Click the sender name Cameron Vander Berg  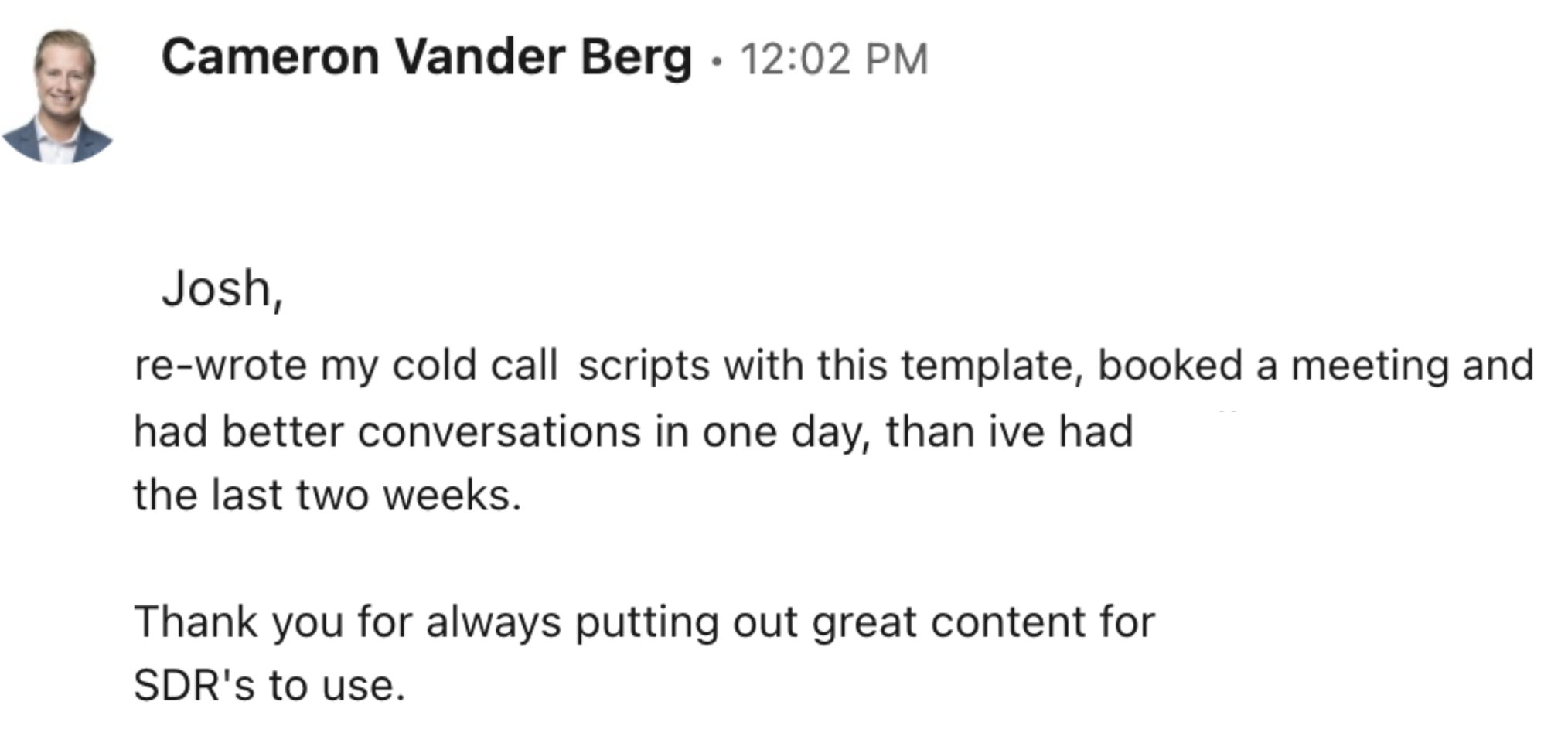pyautogui.click(x=426, y=59)
